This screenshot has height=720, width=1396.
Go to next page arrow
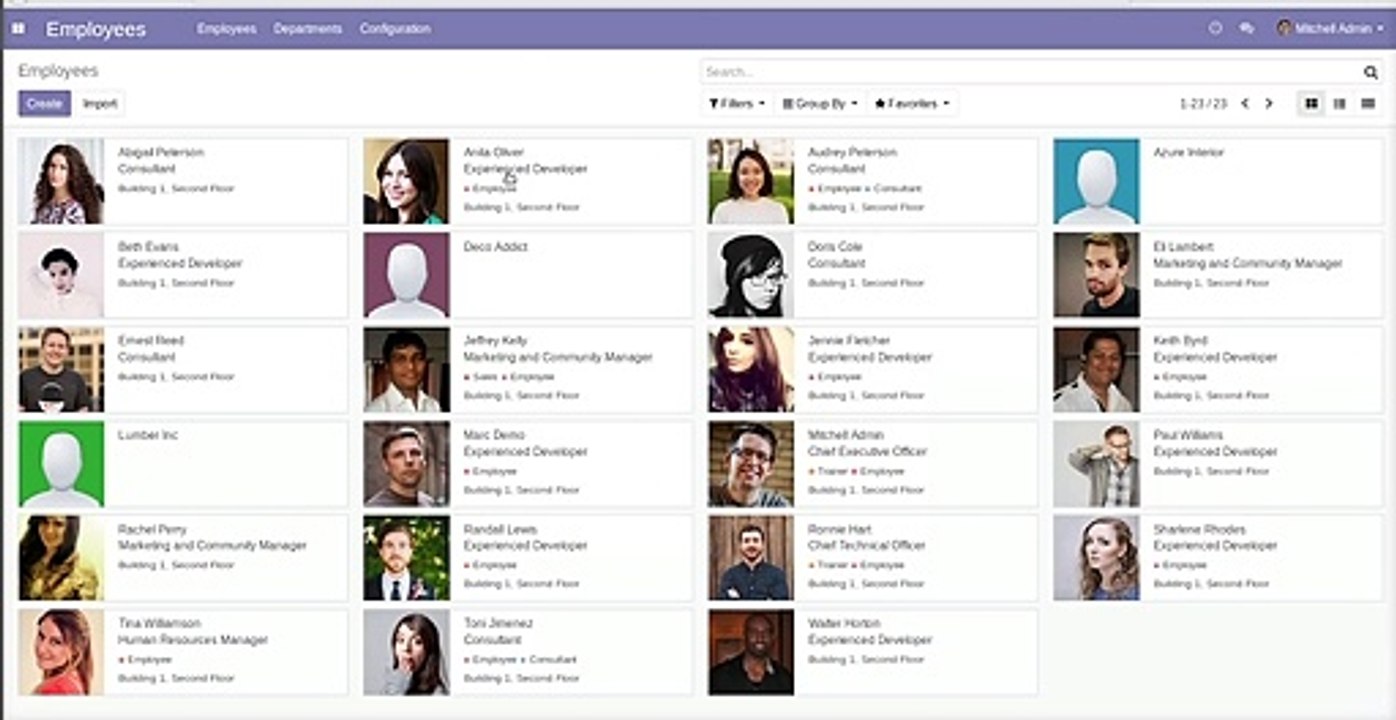(1269, 103)
